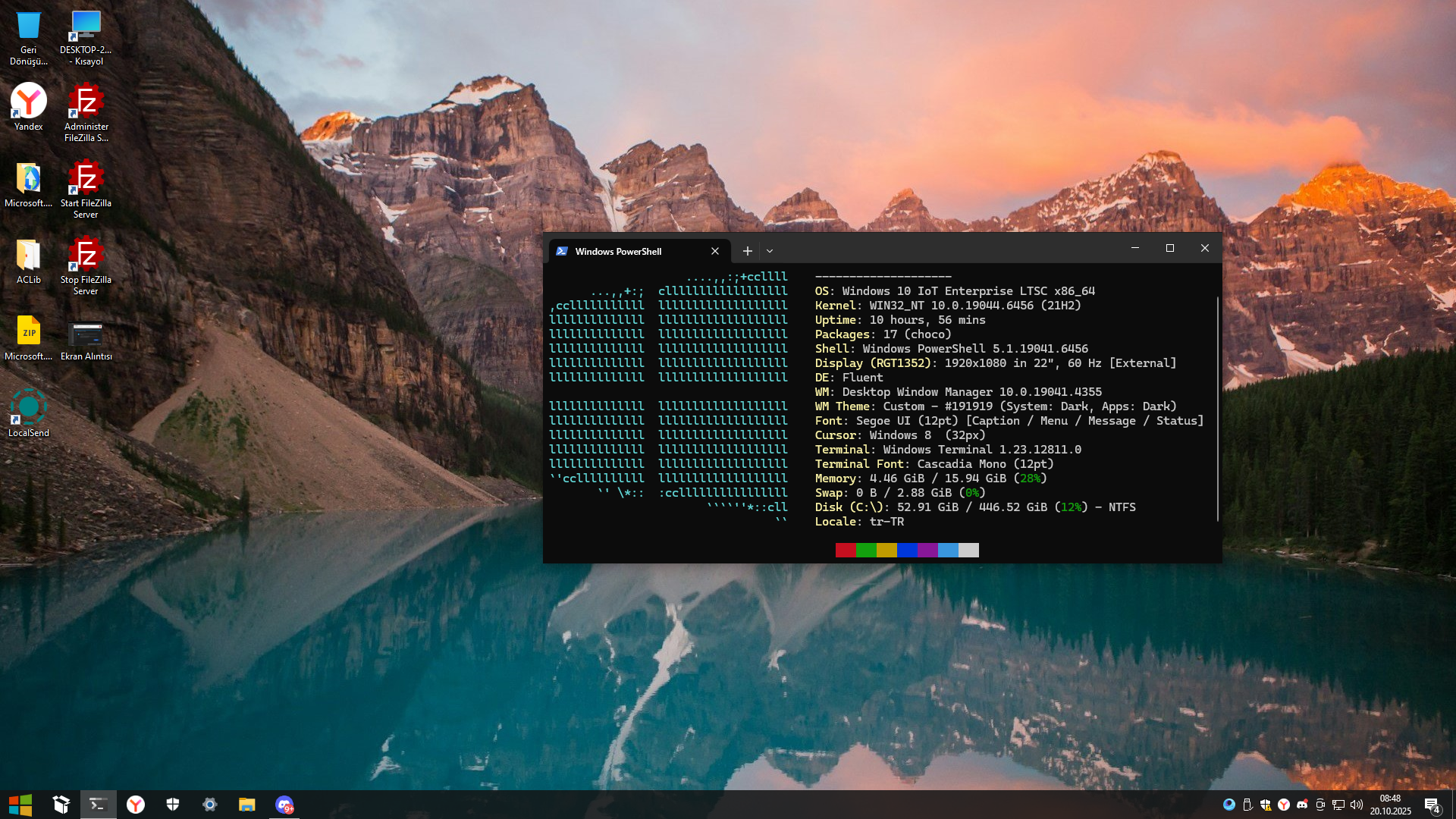Click the 'Locale: tr-TR' line

coord(859,522)
